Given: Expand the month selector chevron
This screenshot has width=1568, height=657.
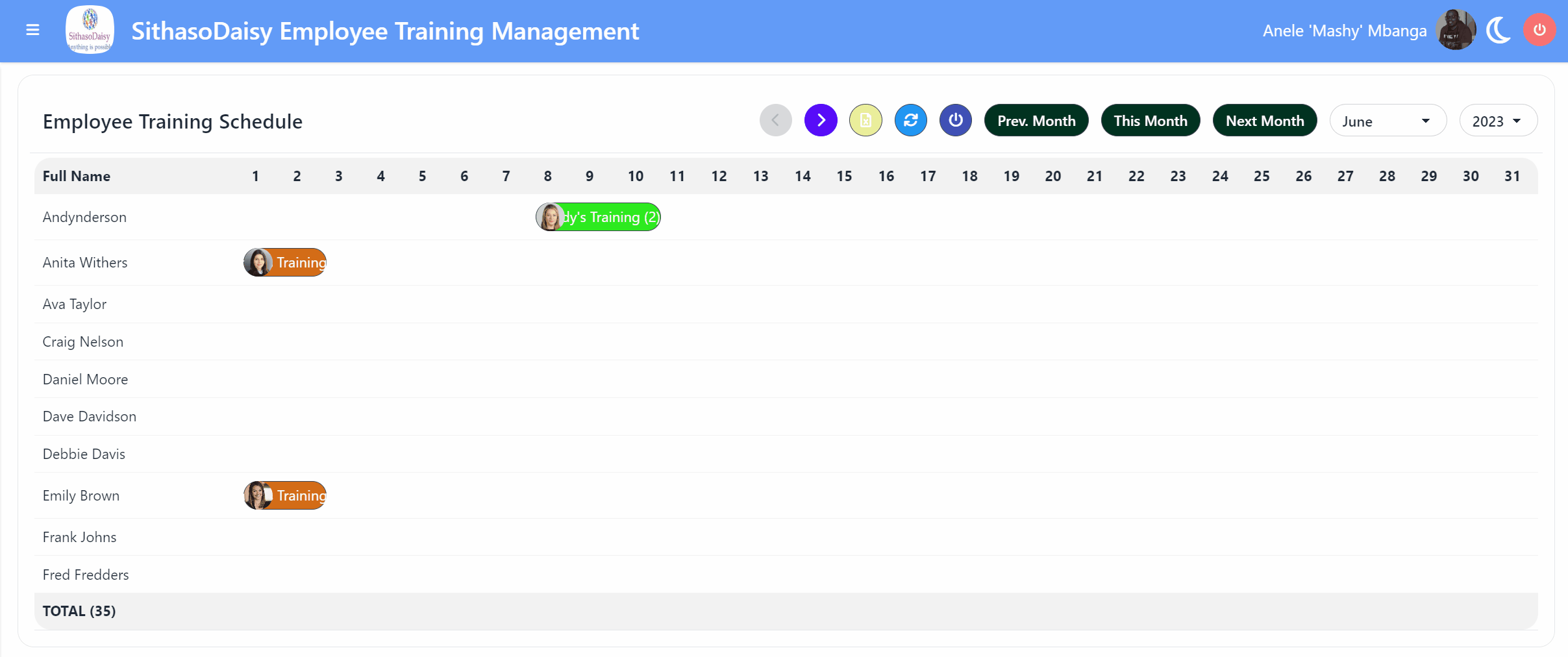Looking at the screenshot, I should [x=1426, y=120].
